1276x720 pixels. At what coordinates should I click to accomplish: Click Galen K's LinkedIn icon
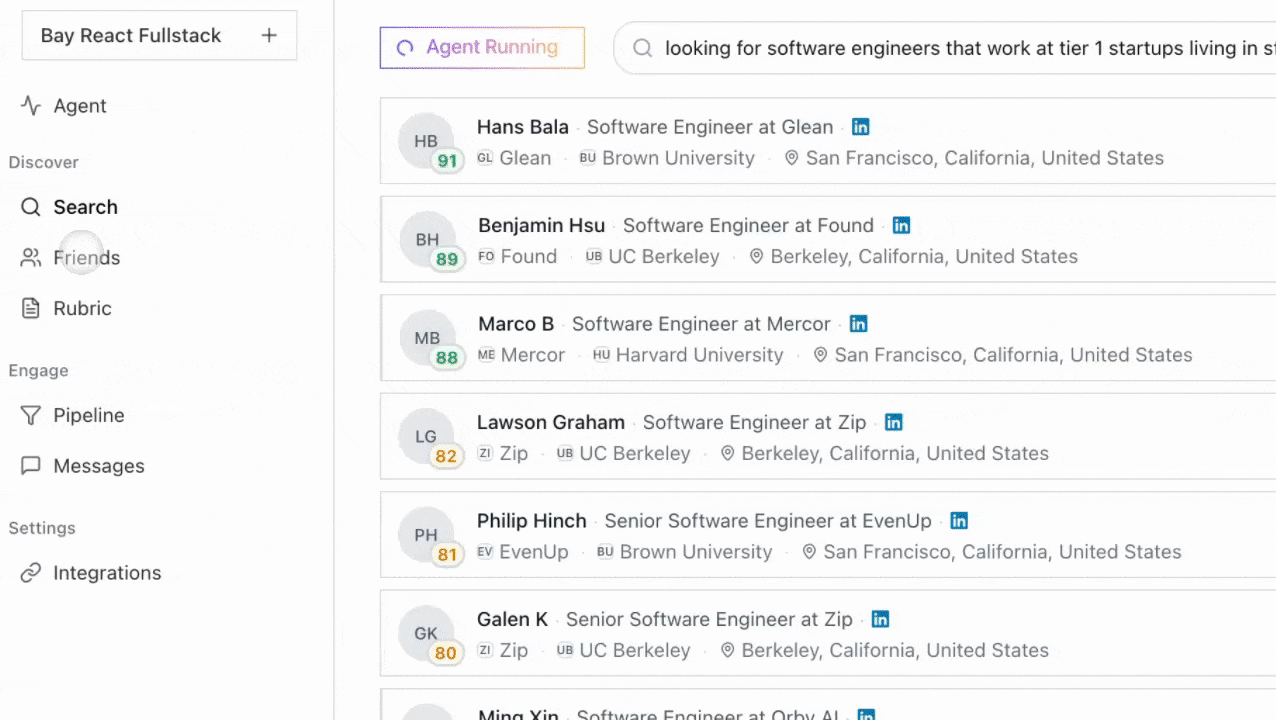[880, 620]
